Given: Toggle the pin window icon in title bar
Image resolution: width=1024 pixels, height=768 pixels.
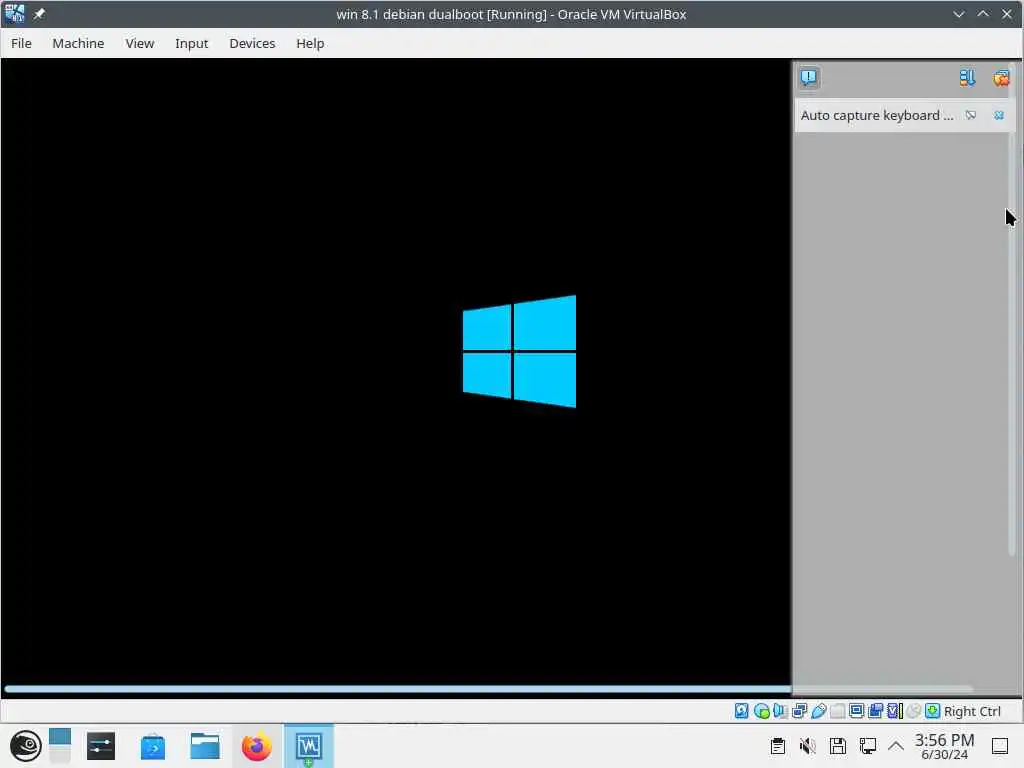Looking at the screenshot, I should pyautogui.click(x=39, y=14).
